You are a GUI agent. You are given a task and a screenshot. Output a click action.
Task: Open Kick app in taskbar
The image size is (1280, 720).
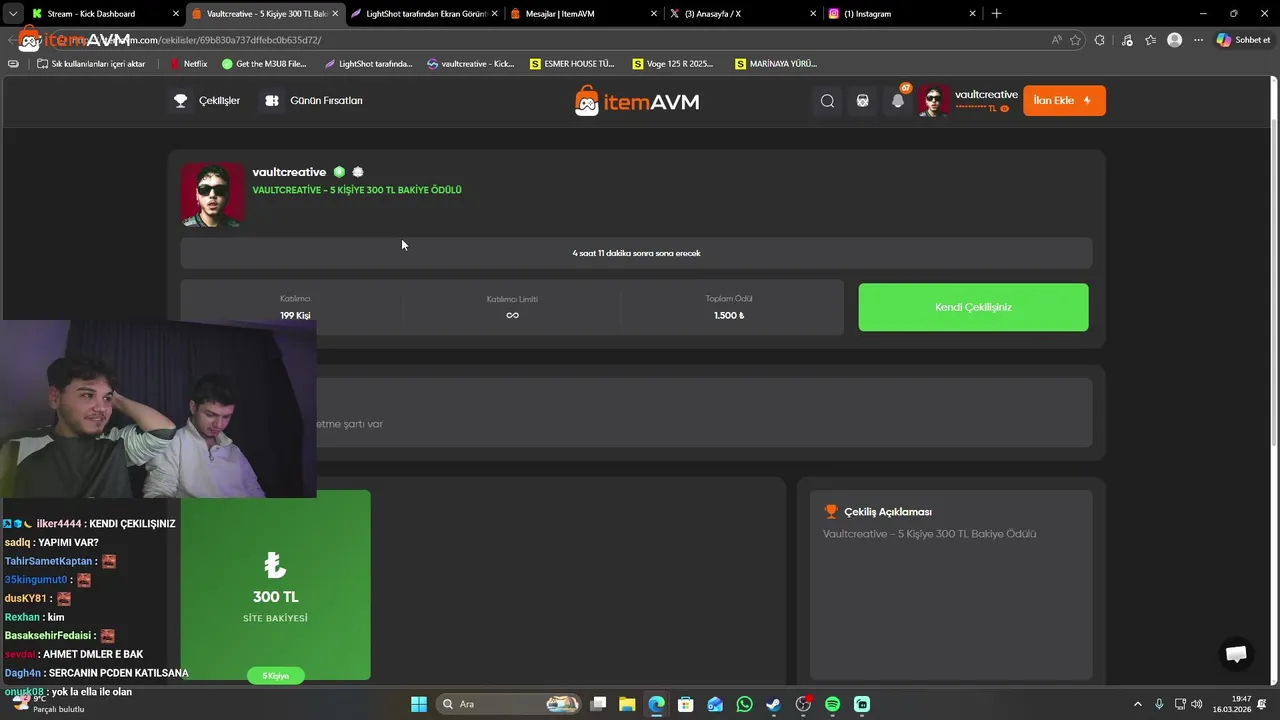pos(862,704)
